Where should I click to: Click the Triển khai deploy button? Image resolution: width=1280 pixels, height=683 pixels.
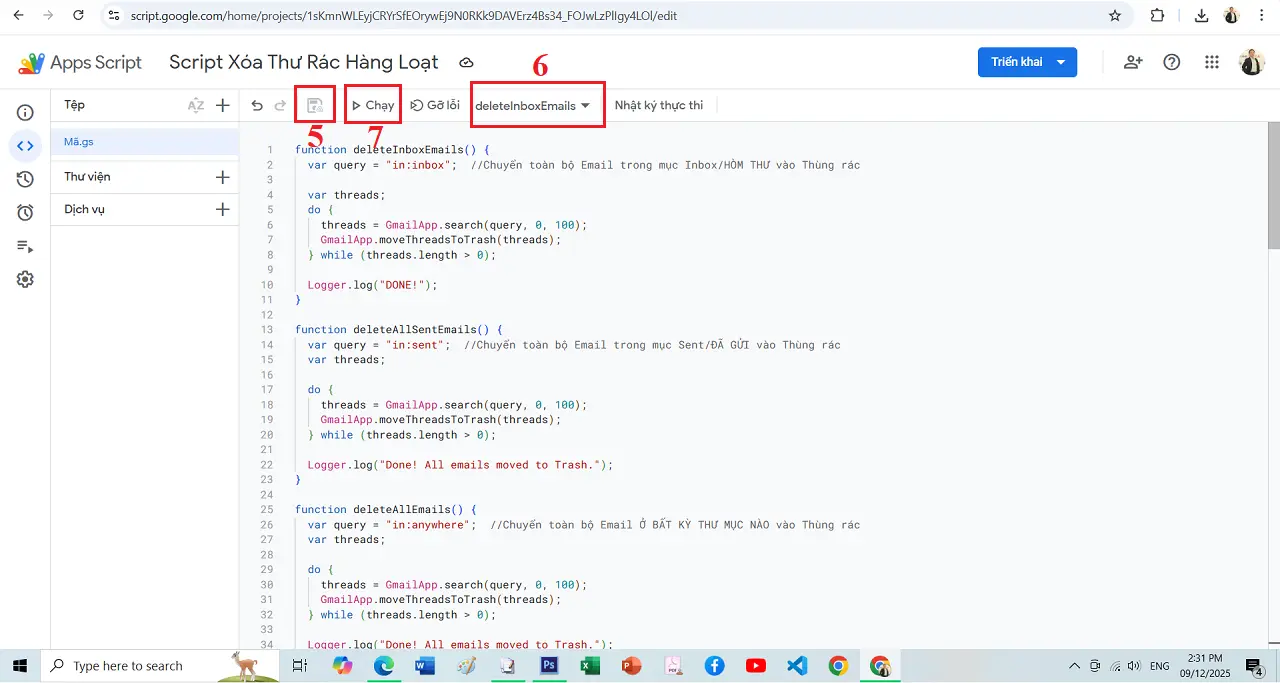(1027, 62)
